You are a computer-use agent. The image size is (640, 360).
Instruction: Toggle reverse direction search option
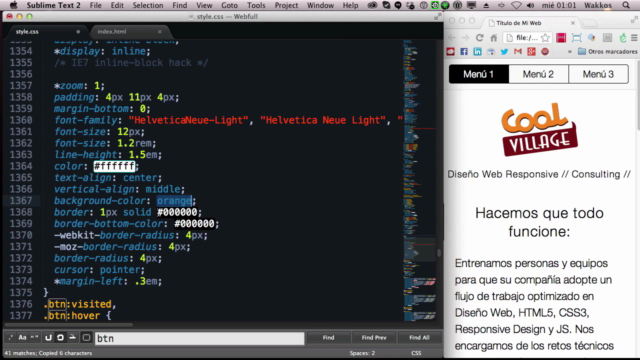point(48,338)
